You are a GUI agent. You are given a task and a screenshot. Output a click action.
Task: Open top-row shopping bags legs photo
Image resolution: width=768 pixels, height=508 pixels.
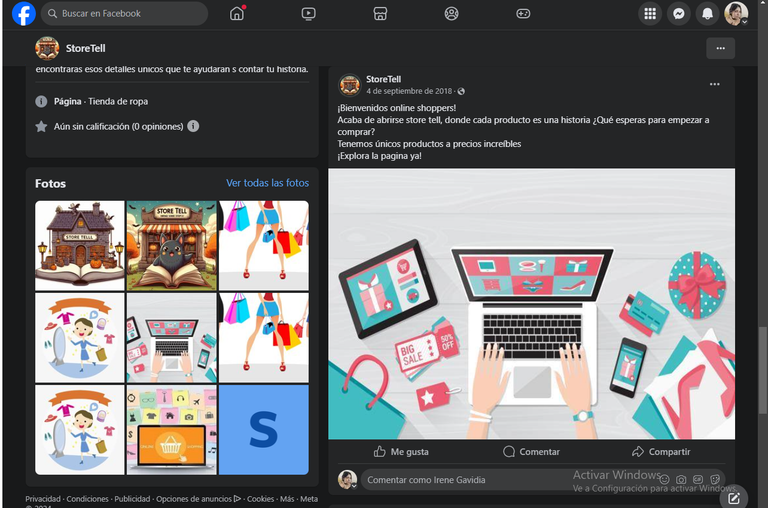pyautogui.click(x=264, y=245)
